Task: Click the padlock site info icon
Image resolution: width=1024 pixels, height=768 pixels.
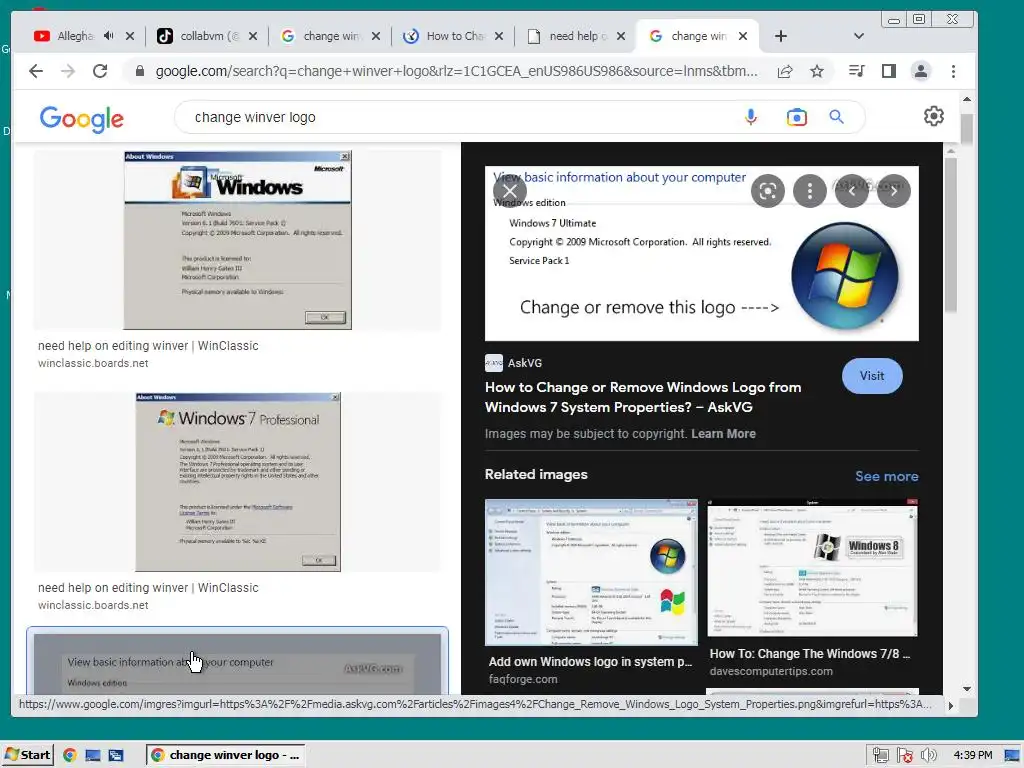Action: (x=139, y=71)
